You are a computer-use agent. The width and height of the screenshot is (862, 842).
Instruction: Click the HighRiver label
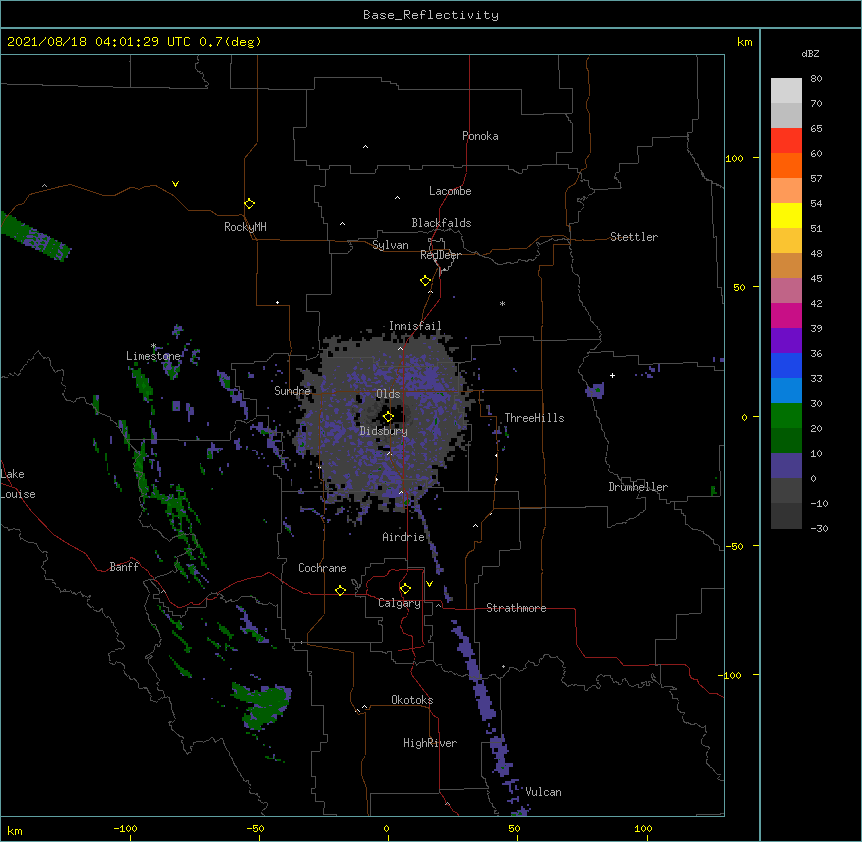(430, 743)
